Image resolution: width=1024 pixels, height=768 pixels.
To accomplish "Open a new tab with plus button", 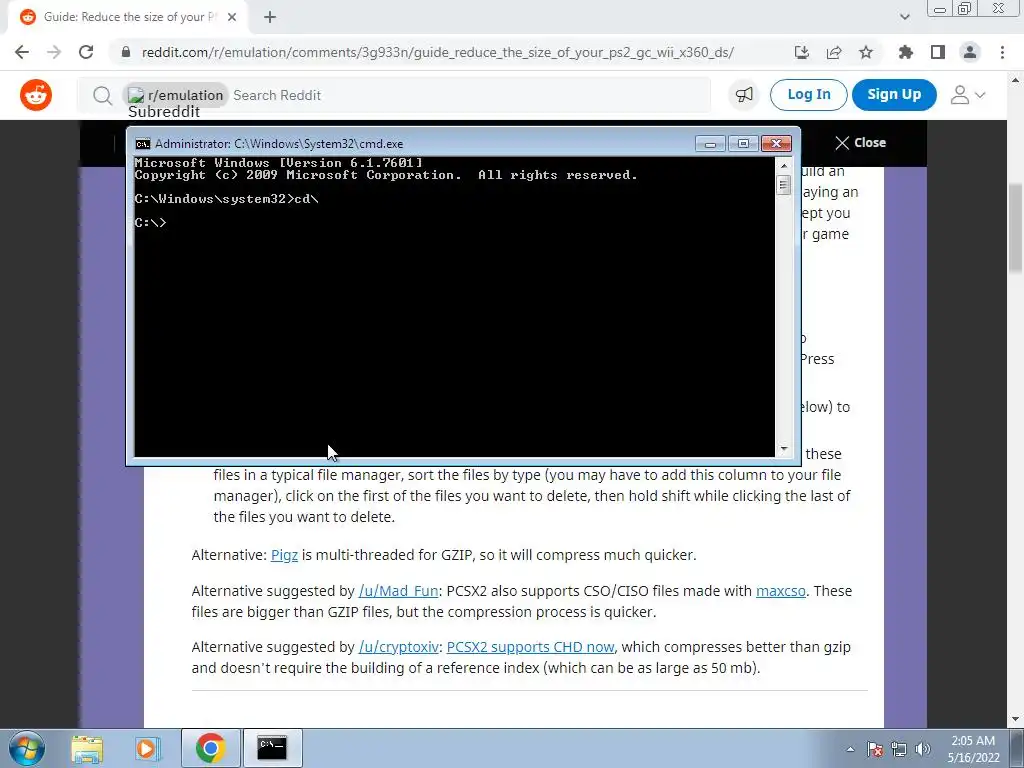I will (270, 18).
